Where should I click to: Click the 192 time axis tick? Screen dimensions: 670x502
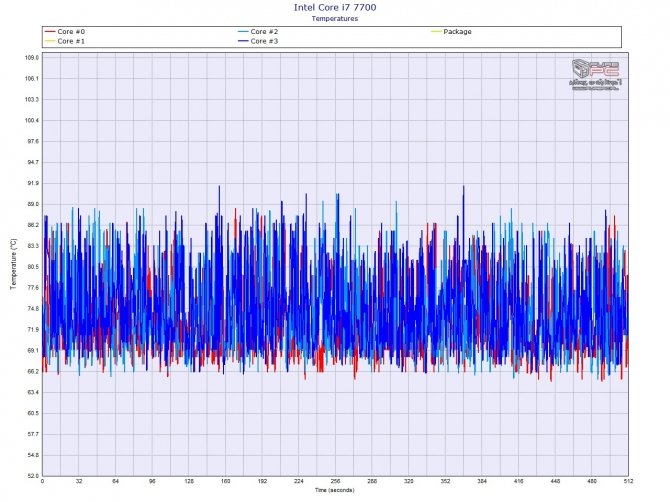click(x=262, y=481)
